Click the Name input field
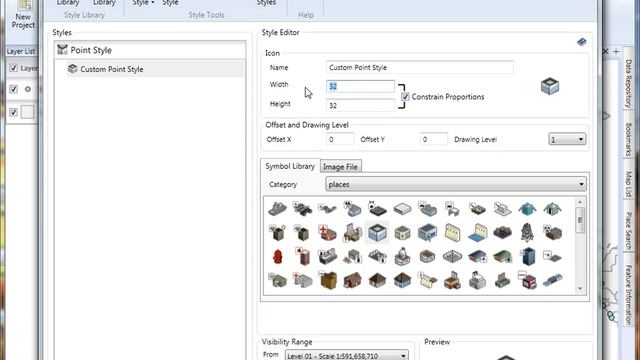640x360 pixels. click(420, 67)
